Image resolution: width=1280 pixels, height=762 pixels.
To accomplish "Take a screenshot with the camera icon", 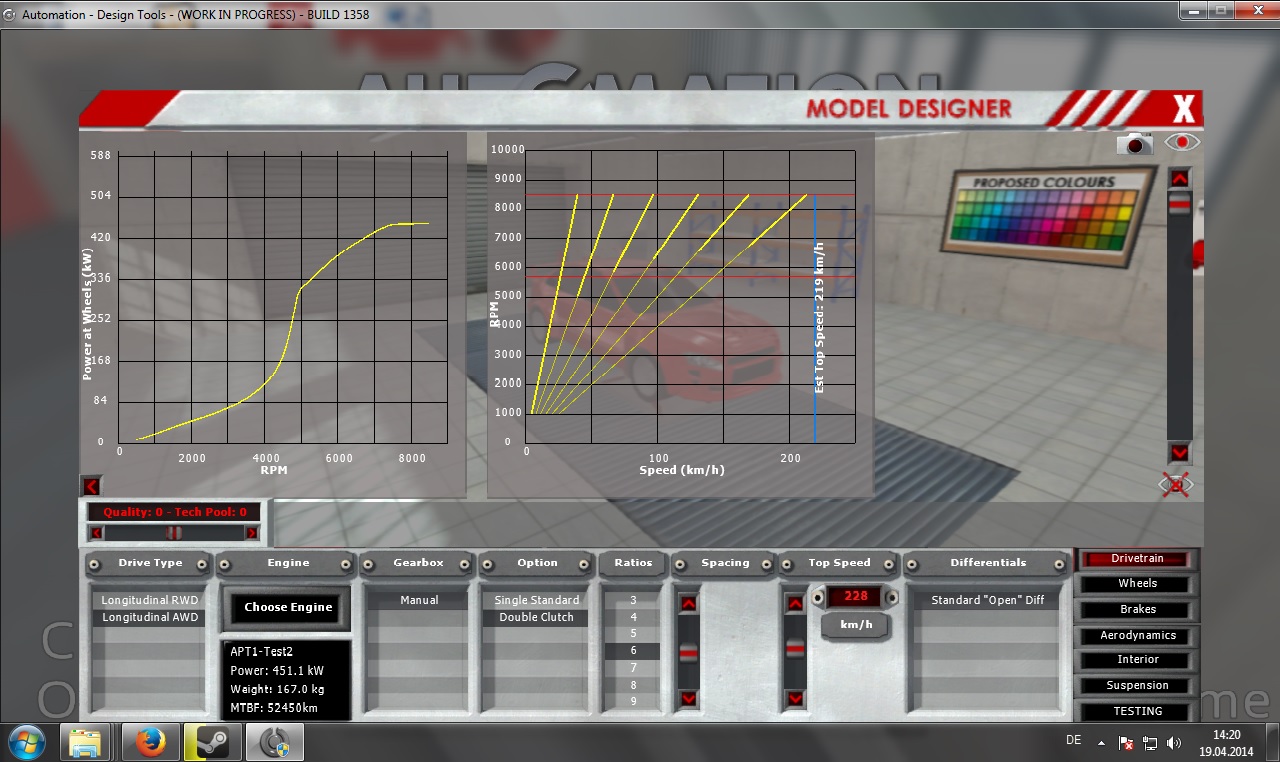I will pos(1135,144).
